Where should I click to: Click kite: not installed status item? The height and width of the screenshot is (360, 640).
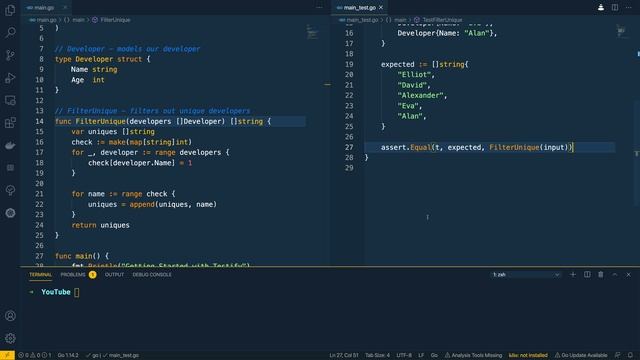pos(528,355)
